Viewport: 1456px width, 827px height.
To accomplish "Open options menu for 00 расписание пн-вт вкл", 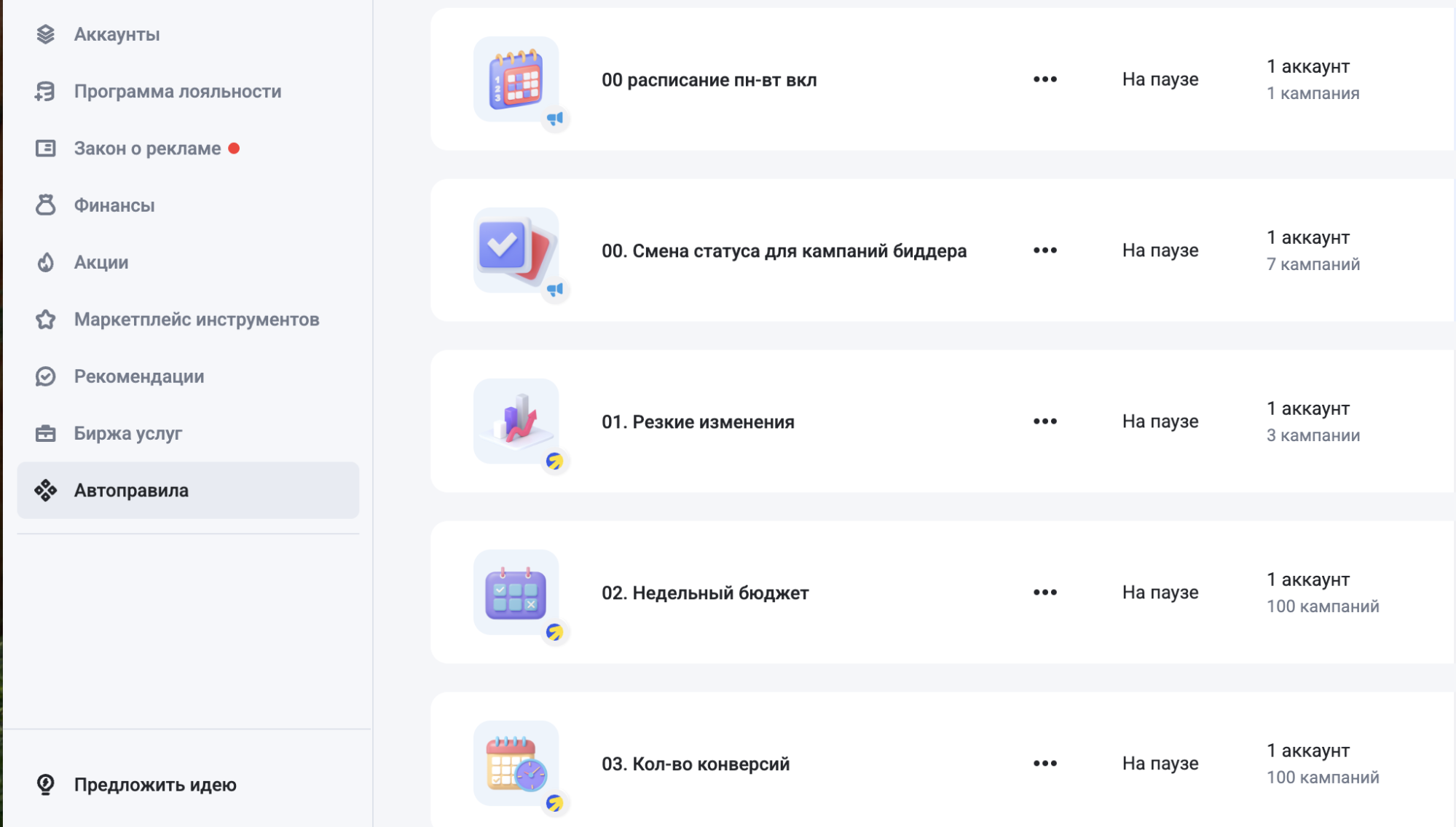I will tap(1044, 79).
